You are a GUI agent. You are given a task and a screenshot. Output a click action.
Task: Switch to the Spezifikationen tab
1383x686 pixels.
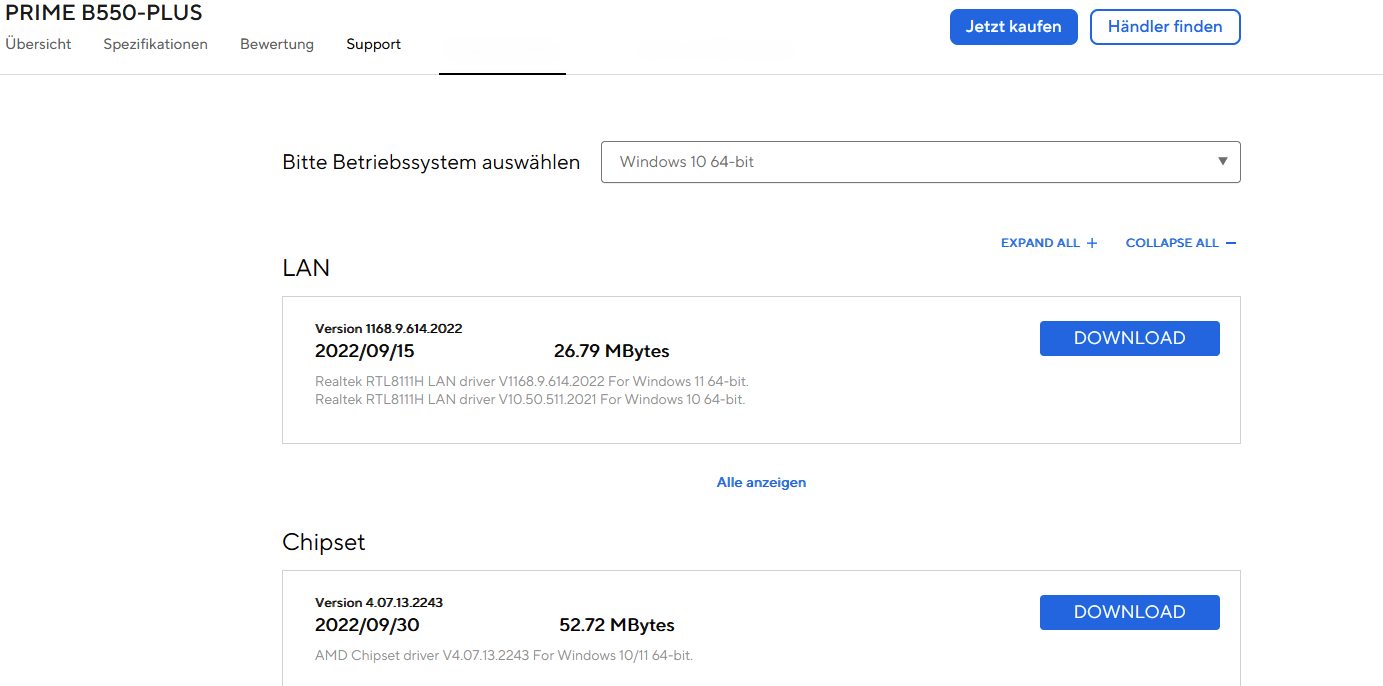[x=156, y=44]
